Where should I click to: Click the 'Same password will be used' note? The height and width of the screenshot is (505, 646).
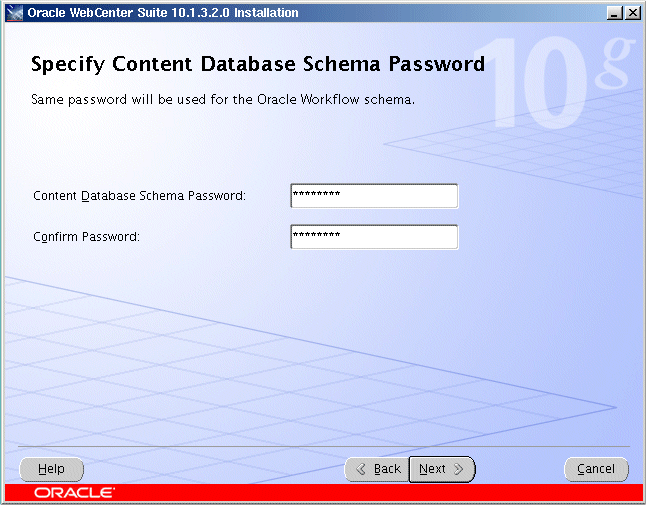coord(223,100)
